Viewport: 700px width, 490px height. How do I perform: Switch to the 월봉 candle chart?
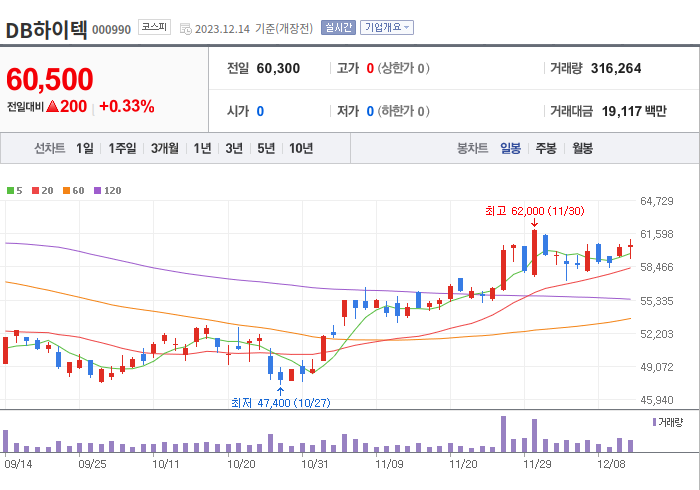click(583, 148)
